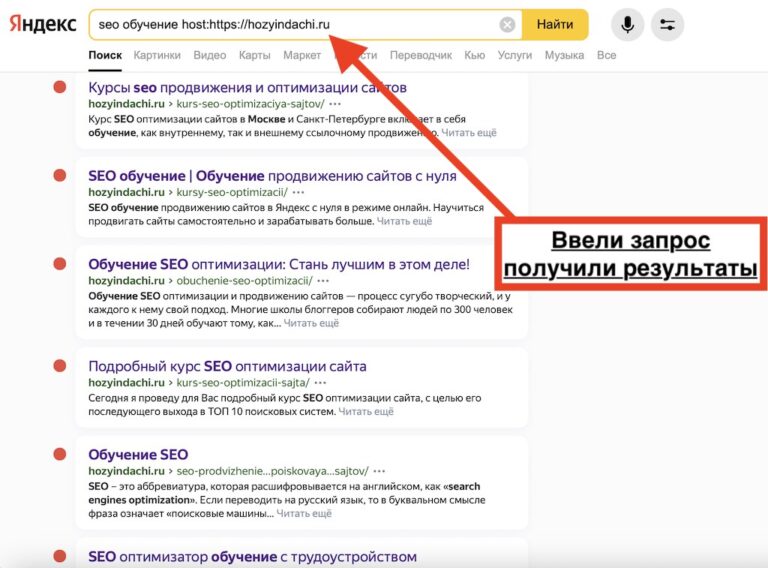
Task: Open the Кью tab
Action: tap(475, 55)
